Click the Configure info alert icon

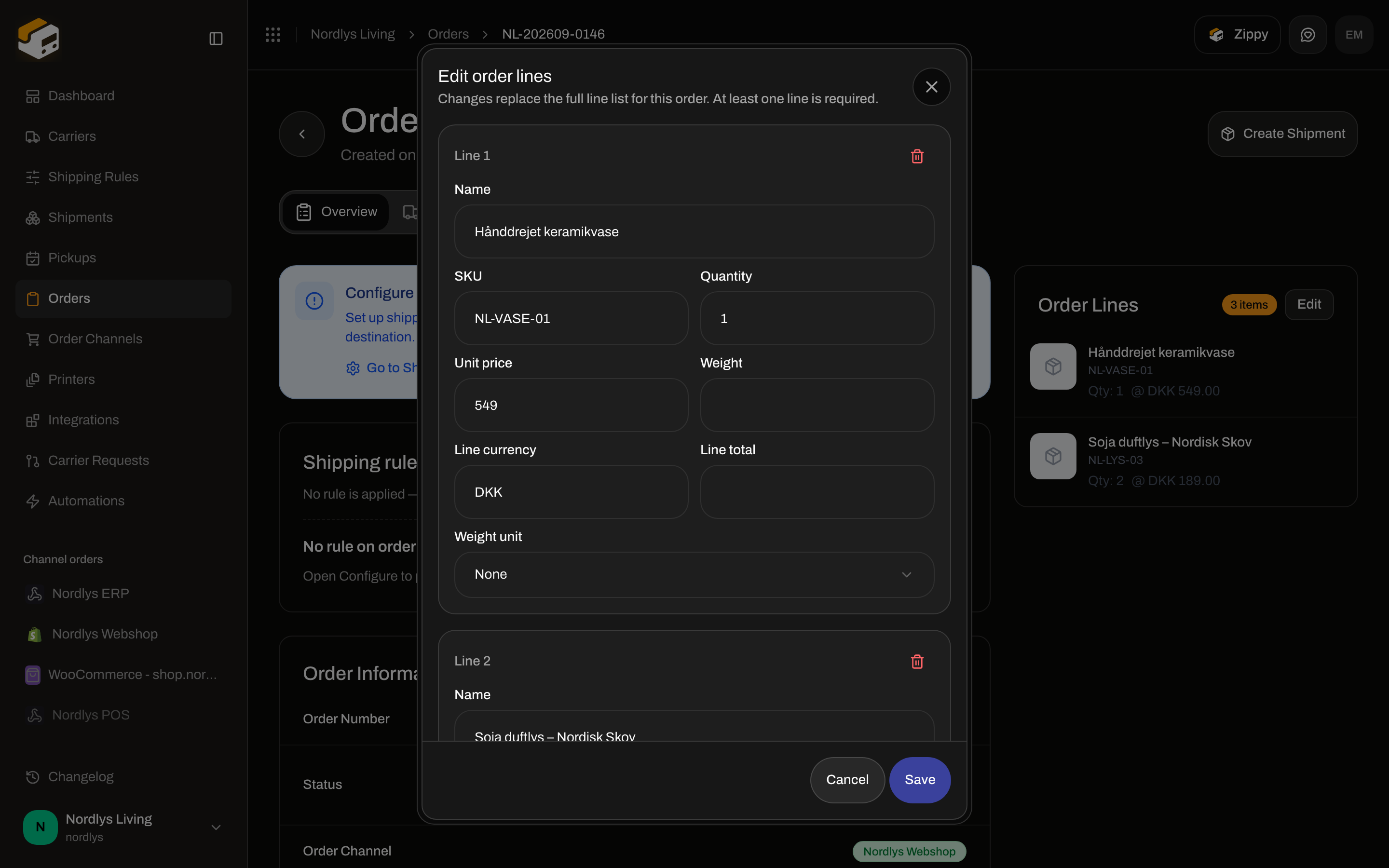314,301
